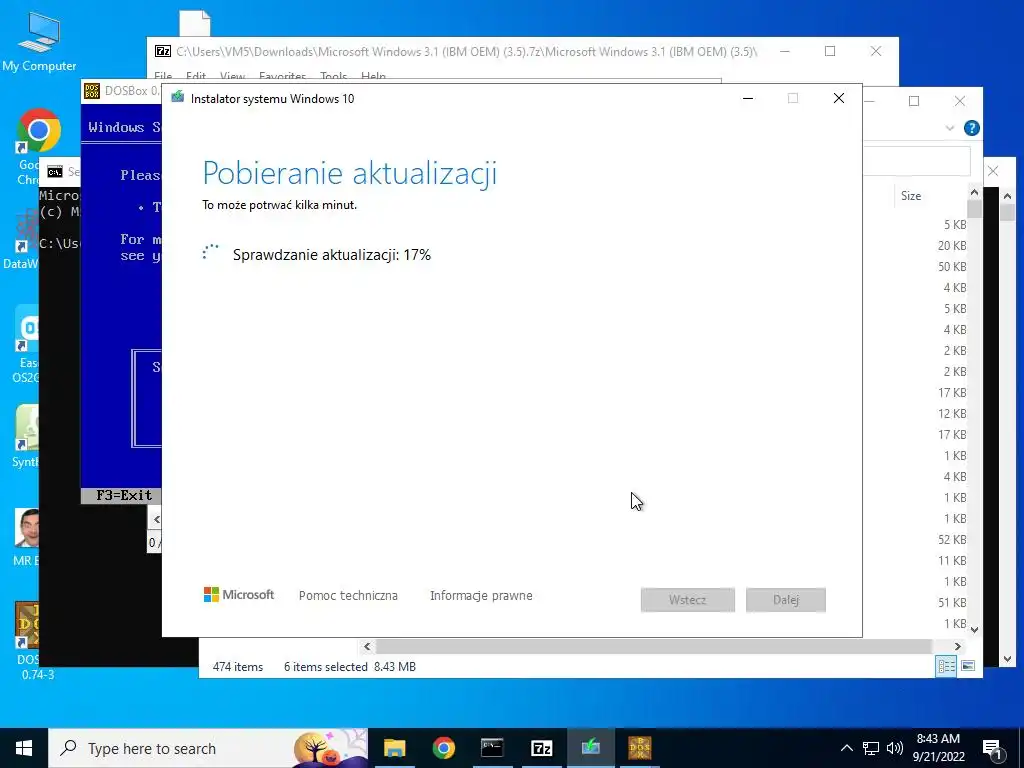This screenshot has height=768, width=1024.
Task: Click F3=Exit in the DOSBox window
Action: pos(124,495)
